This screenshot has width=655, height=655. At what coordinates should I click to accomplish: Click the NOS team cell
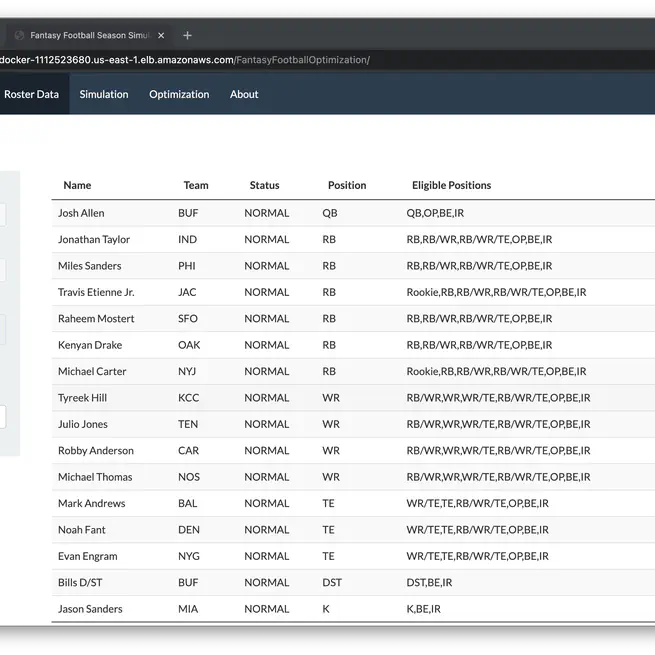(189, 477)
